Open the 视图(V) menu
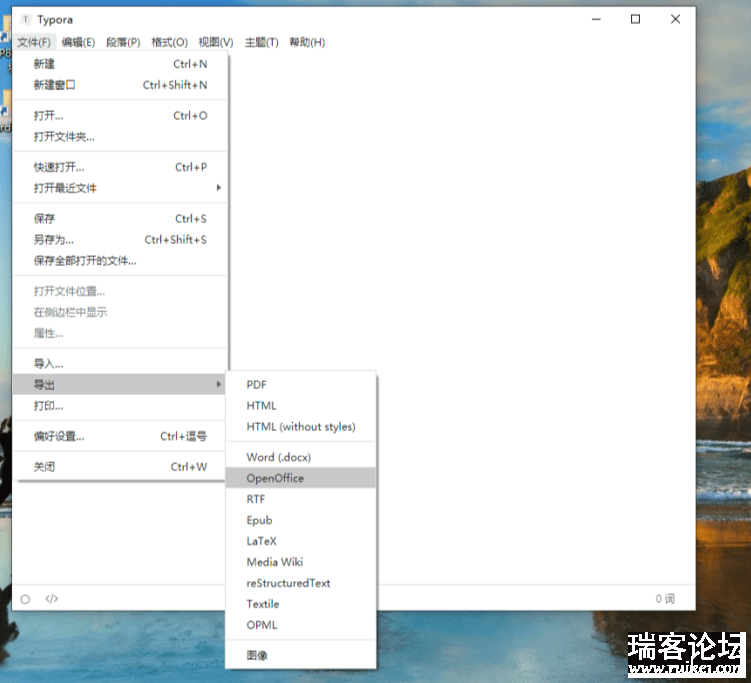 coord(216,42)
